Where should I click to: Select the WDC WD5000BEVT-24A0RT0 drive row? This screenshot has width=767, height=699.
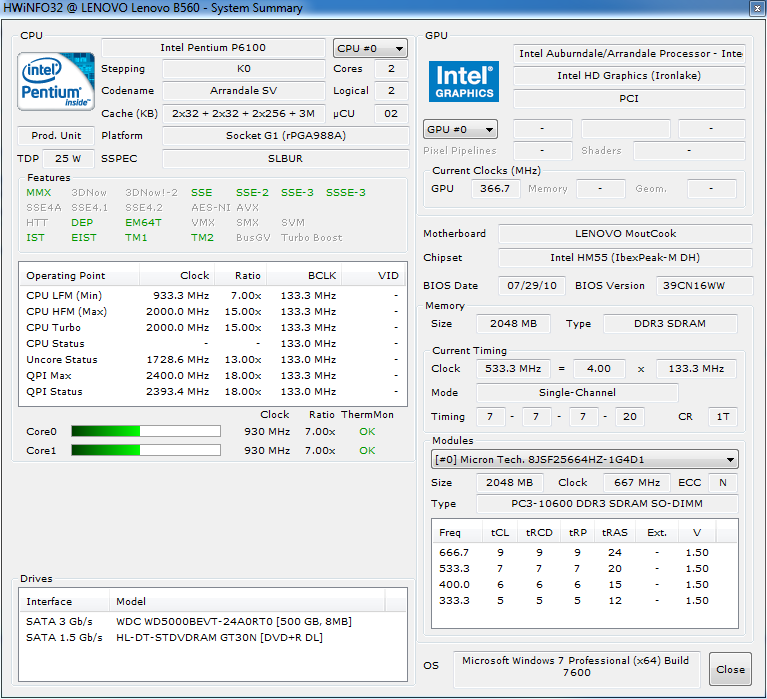[x=213, y=621]
